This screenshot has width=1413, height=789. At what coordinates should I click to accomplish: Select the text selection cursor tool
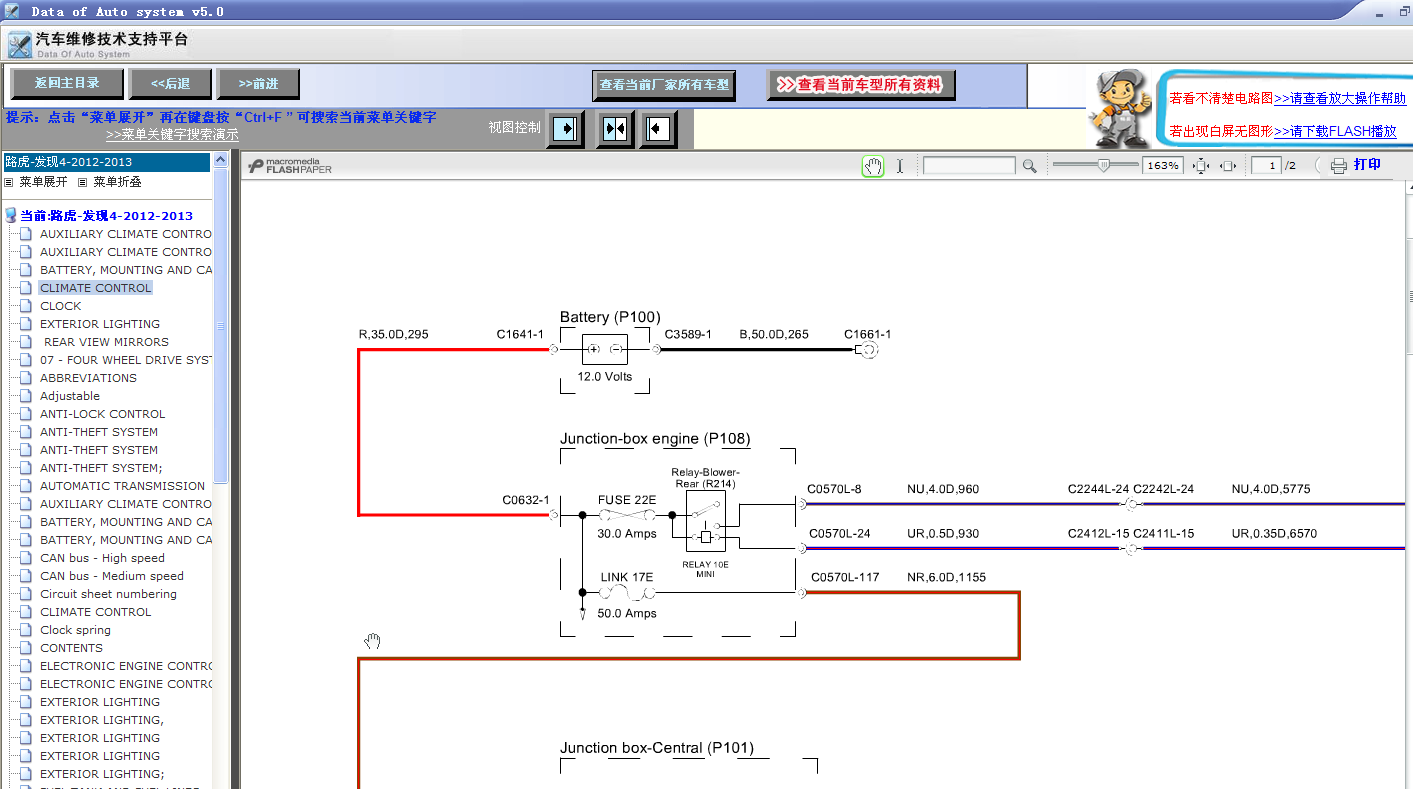point(899,166)
